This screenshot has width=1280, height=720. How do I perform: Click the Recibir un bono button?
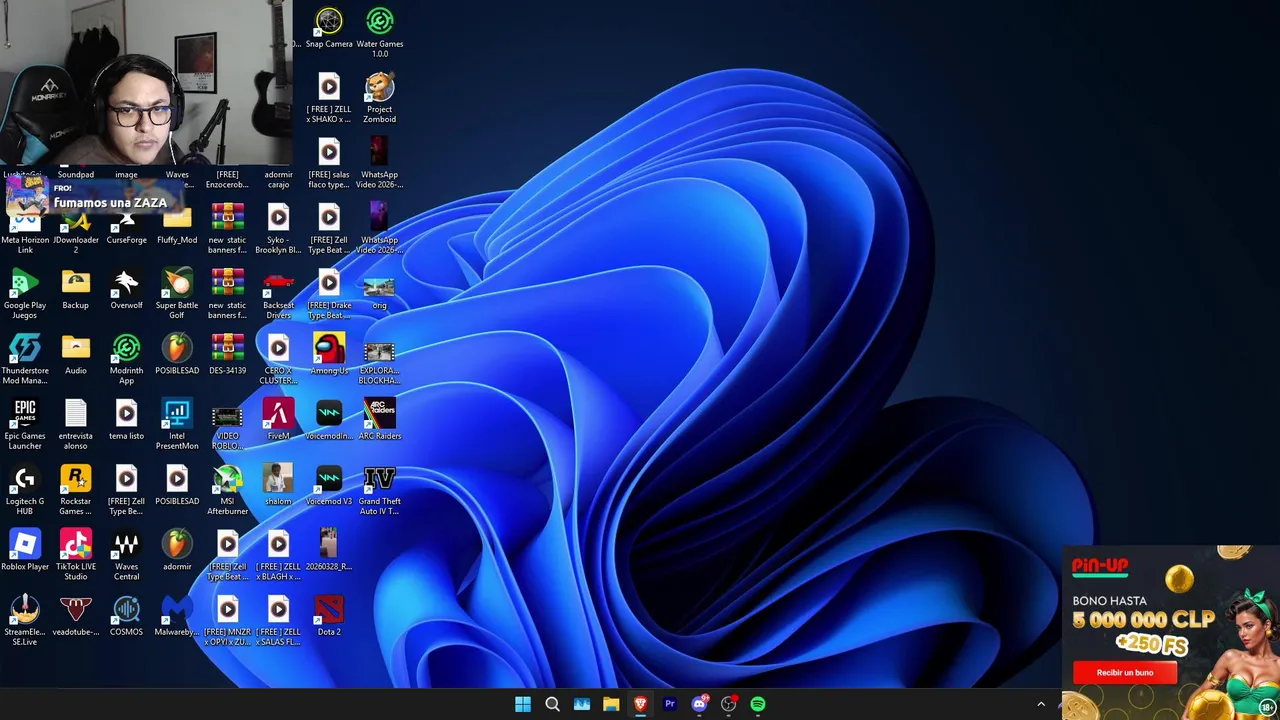pyautogui.click(x=1125, y=672)
